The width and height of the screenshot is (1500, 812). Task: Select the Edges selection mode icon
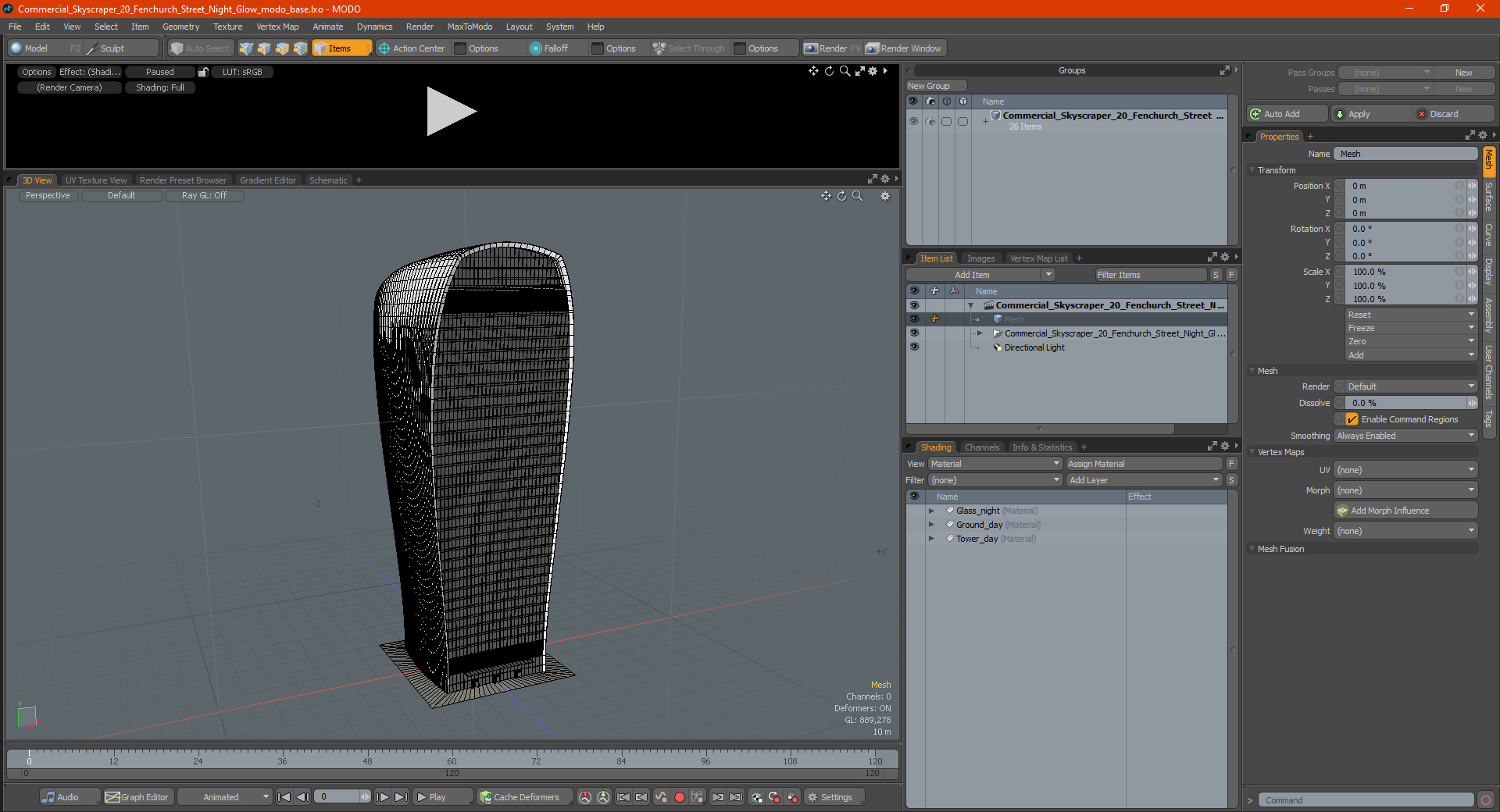click(x=264, y=48)
